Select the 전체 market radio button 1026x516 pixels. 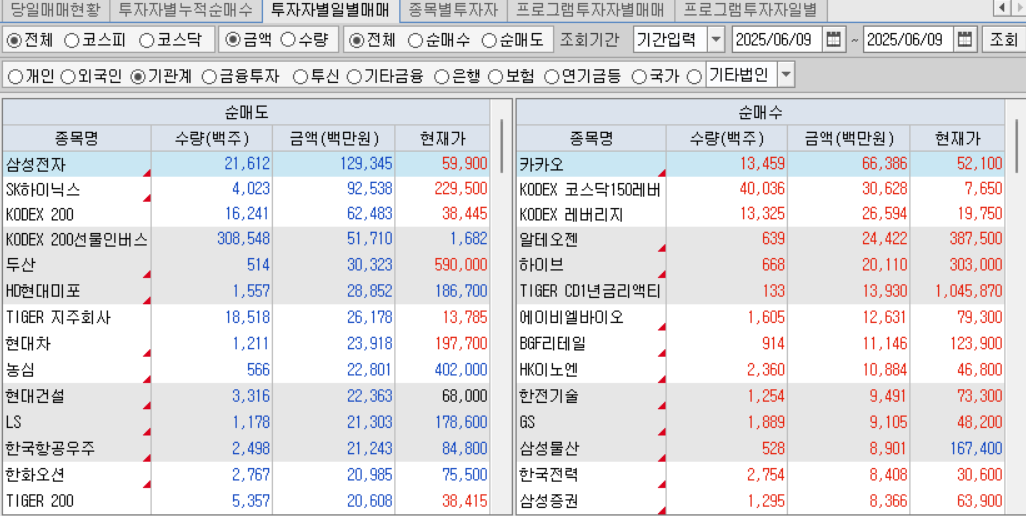[x=14, y=41]
